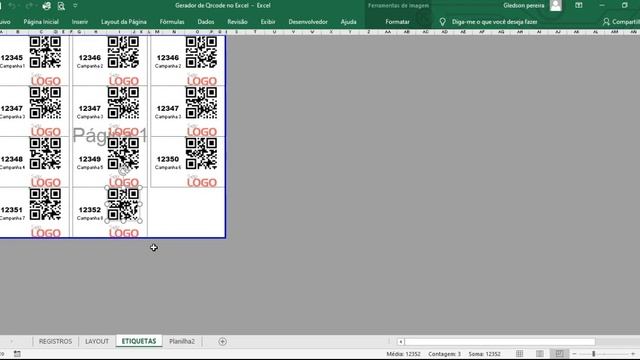The width and height of the screenshot is (640, 360).
Task: Customize the quick access toolbar dropdown
Action: point(75,5)
